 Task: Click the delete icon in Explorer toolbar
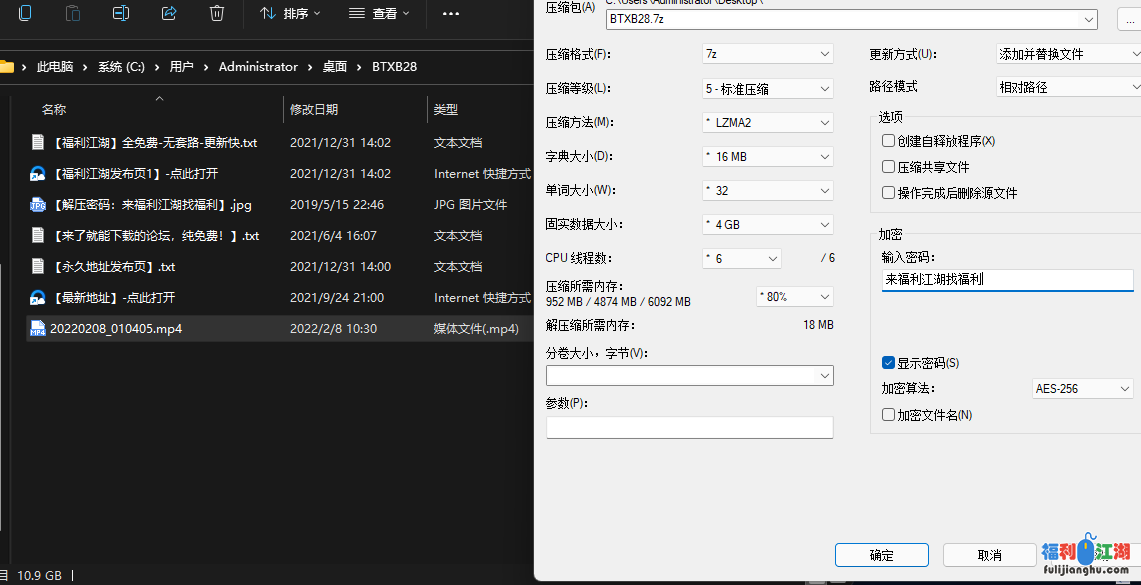tap(216, 14)
